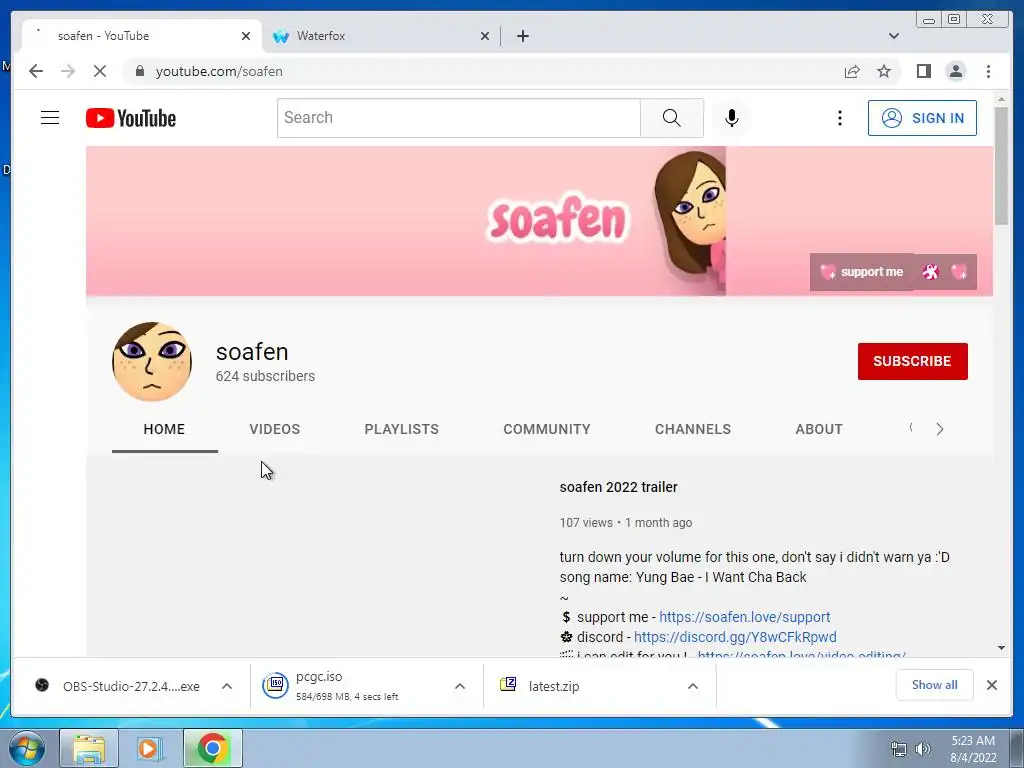Open a new tab with plus
The width and height of the screenshot is (1024, 768).
click(522, 36)
